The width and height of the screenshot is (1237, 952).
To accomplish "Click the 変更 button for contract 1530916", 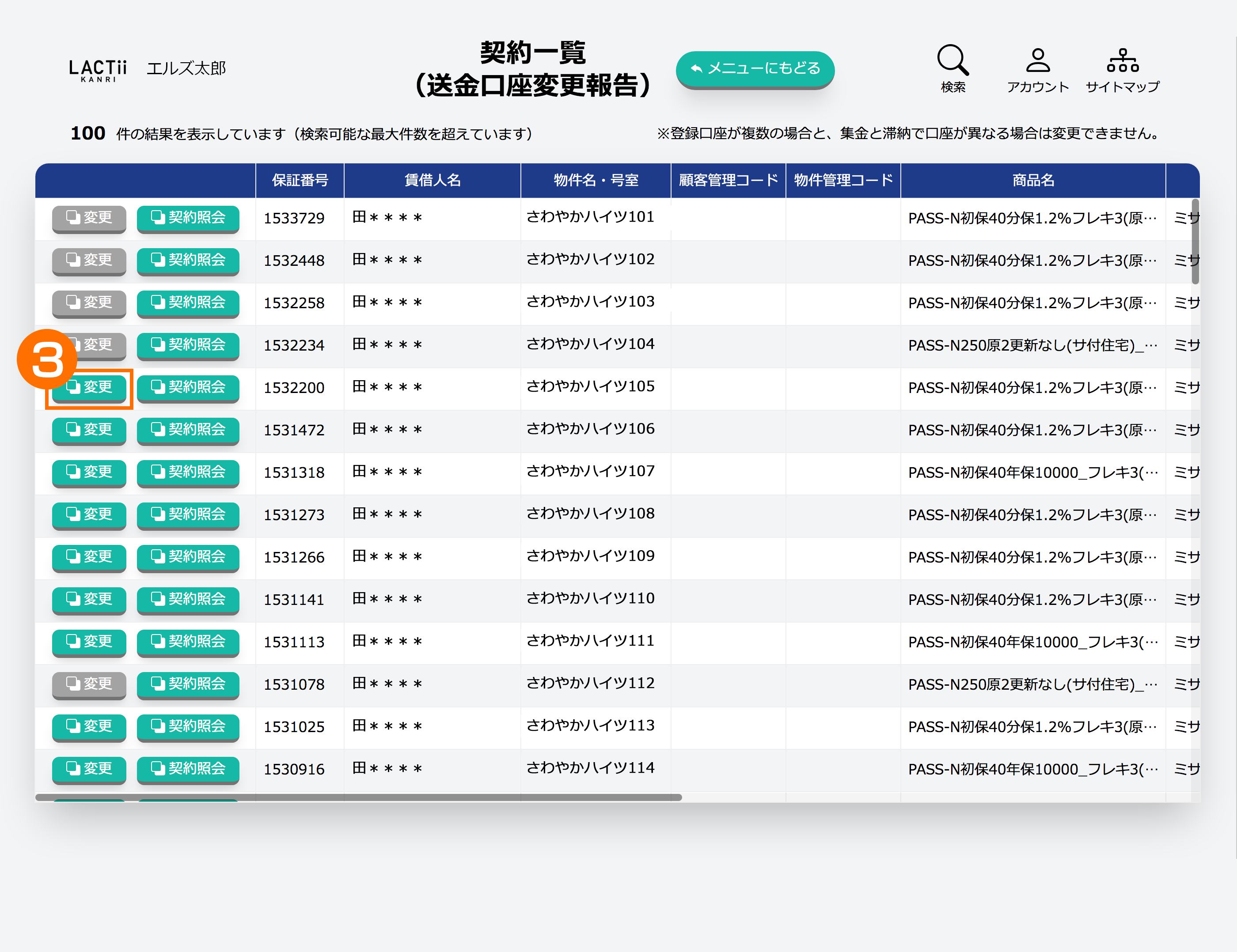I will click(x=89, y=769).
